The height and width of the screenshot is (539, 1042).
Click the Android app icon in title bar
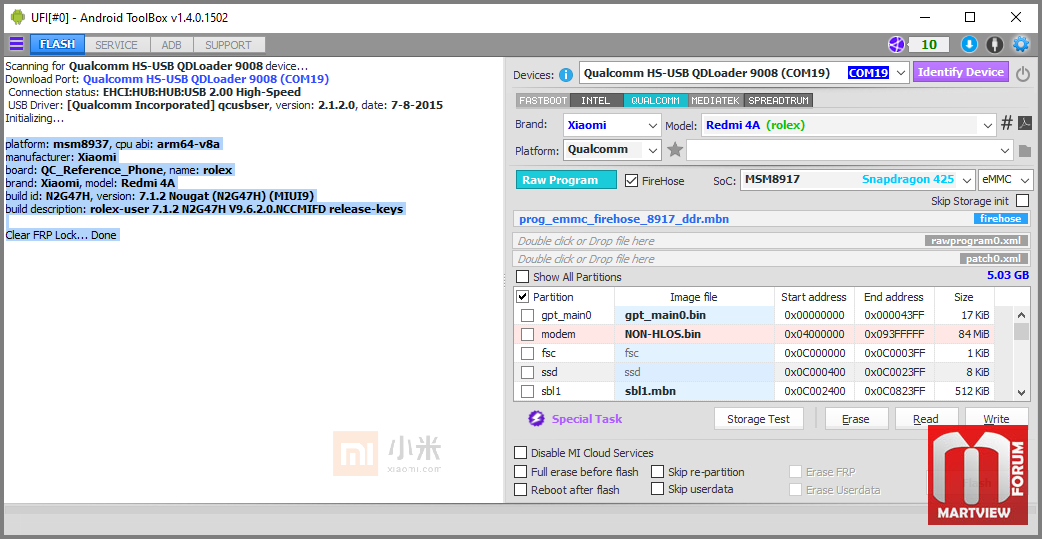pos(18,17)
